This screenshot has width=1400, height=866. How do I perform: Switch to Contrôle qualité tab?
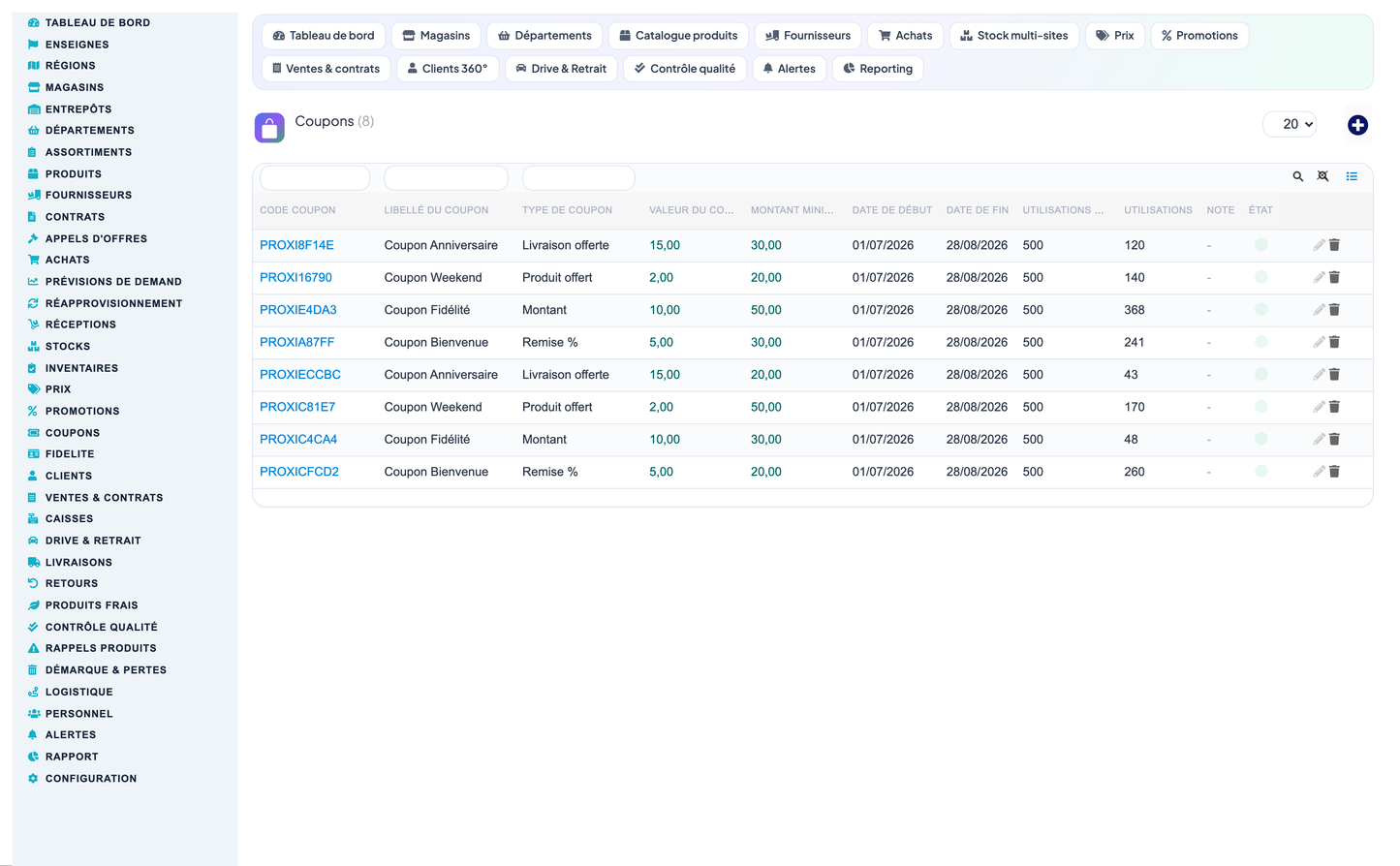685,69
